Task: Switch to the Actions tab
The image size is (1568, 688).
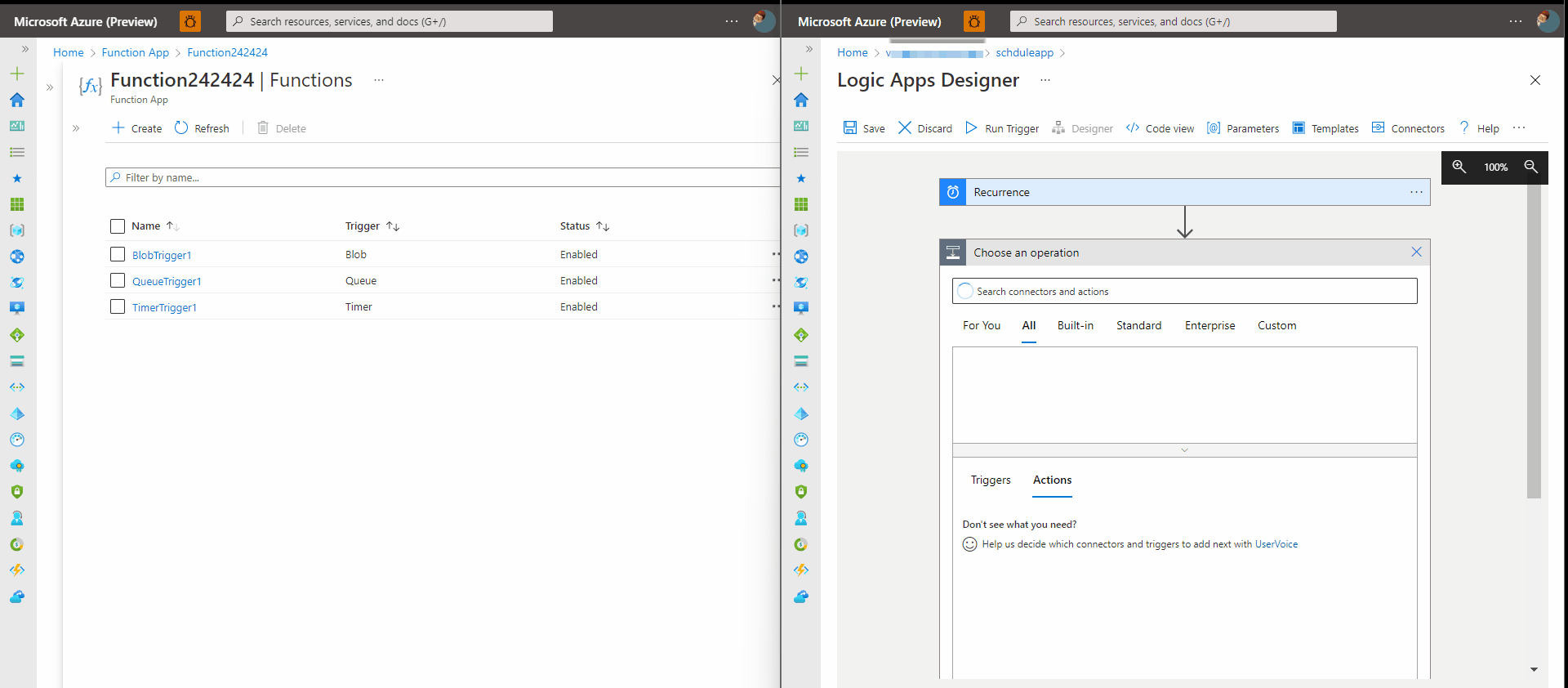Action: 1053,480
